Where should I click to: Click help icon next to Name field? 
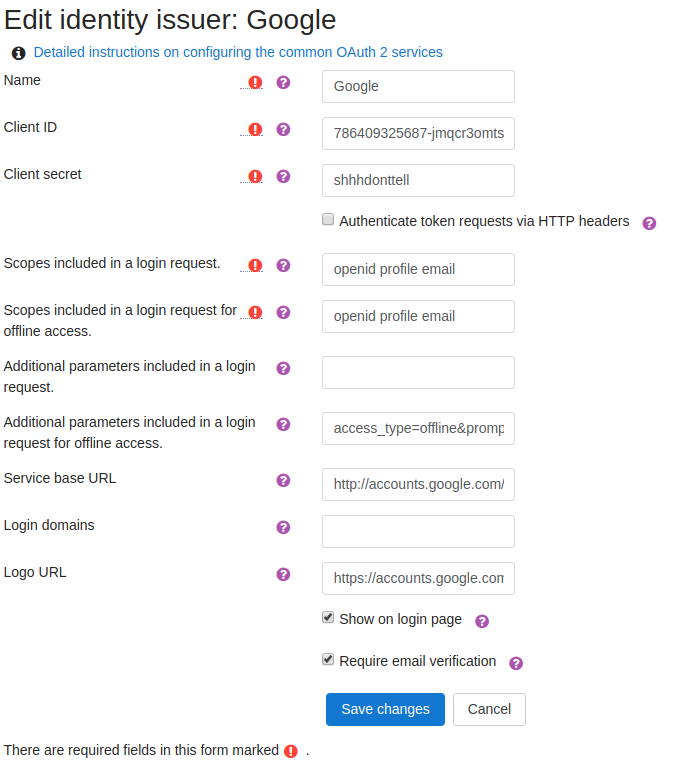[x=283, y=82]
